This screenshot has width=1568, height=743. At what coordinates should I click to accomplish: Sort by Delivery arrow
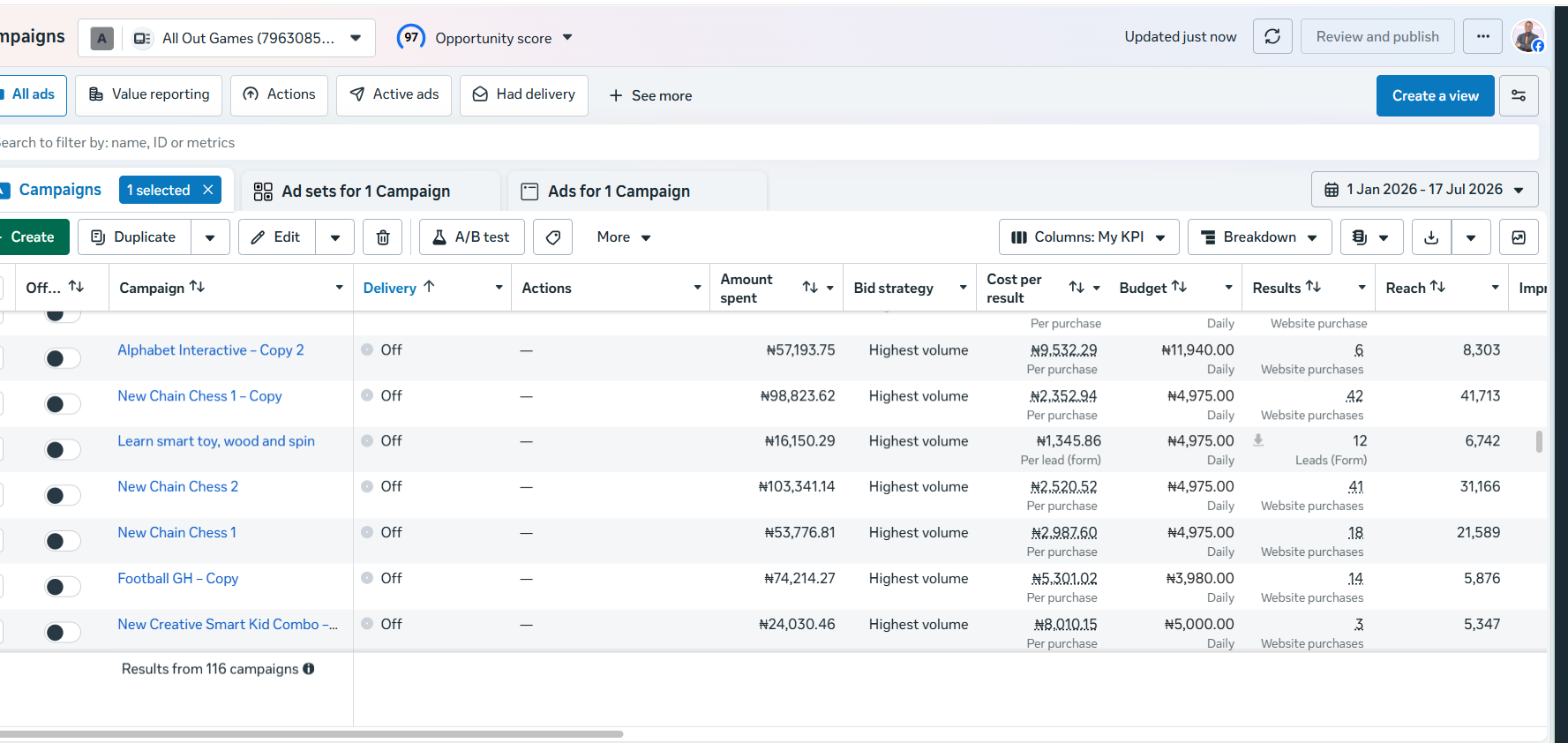click(429, 287)
